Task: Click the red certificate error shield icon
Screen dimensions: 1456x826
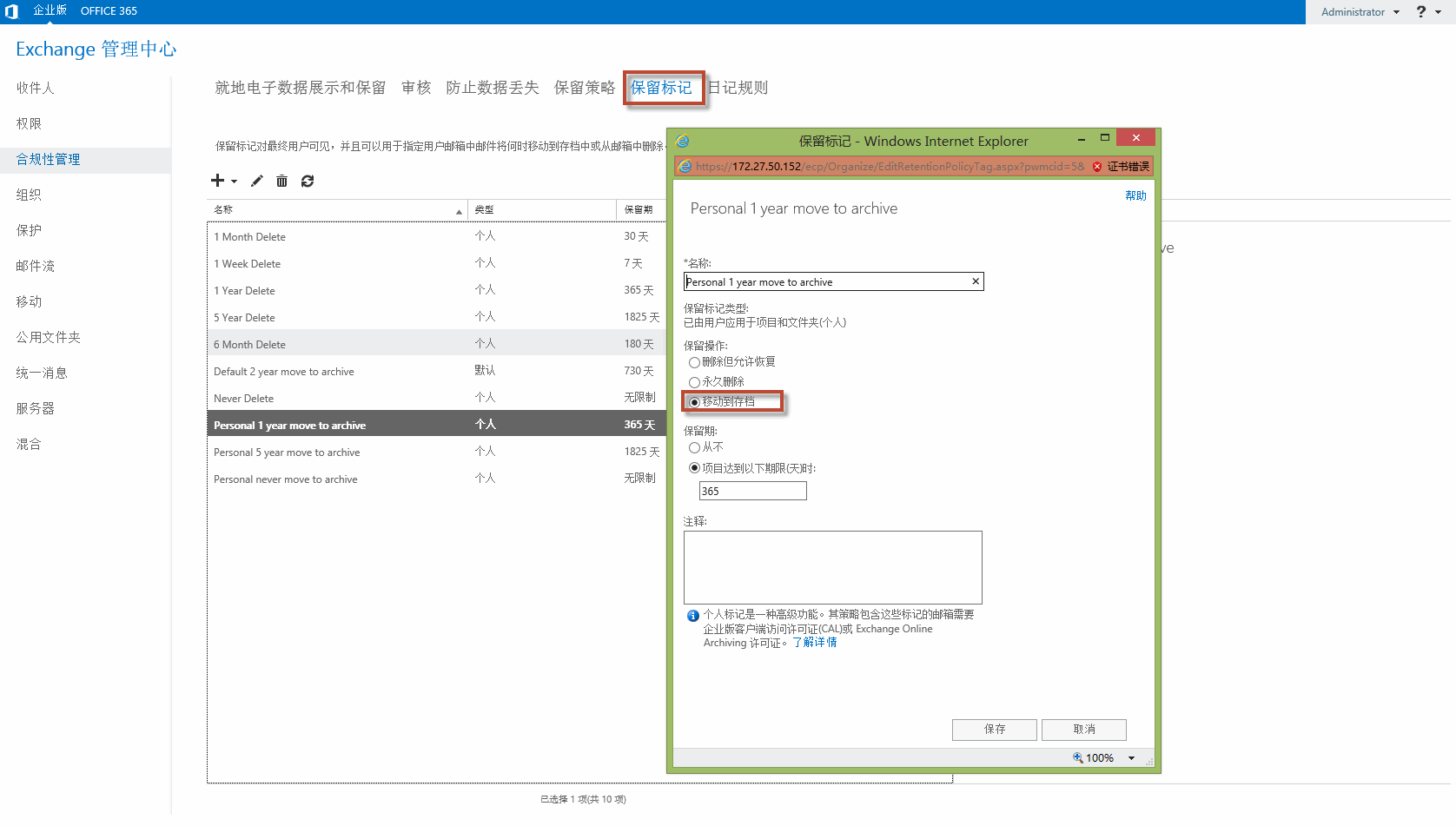Action: pos(1097,166)
